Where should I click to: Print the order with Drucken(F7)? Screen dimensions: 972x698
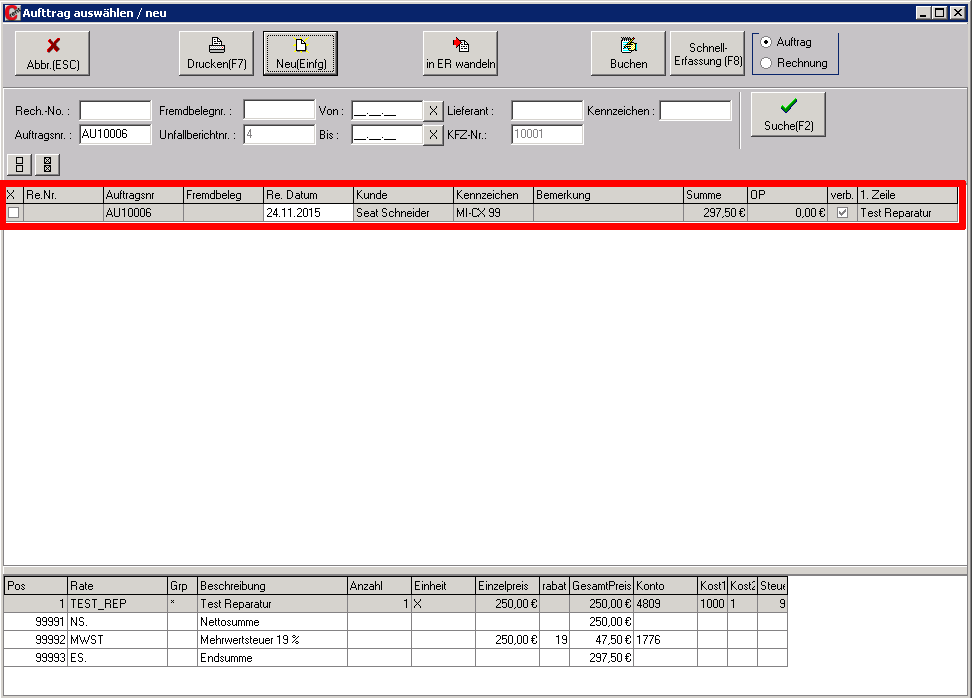pyautogui.click(x=216, y=53)
